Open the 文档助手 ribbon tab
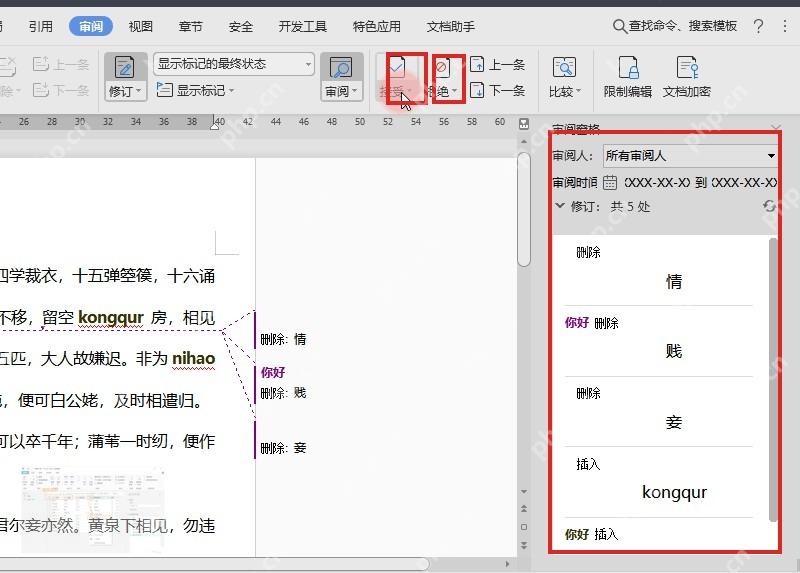The width and height of the screenshot is (800, 573). click(451, 26)
